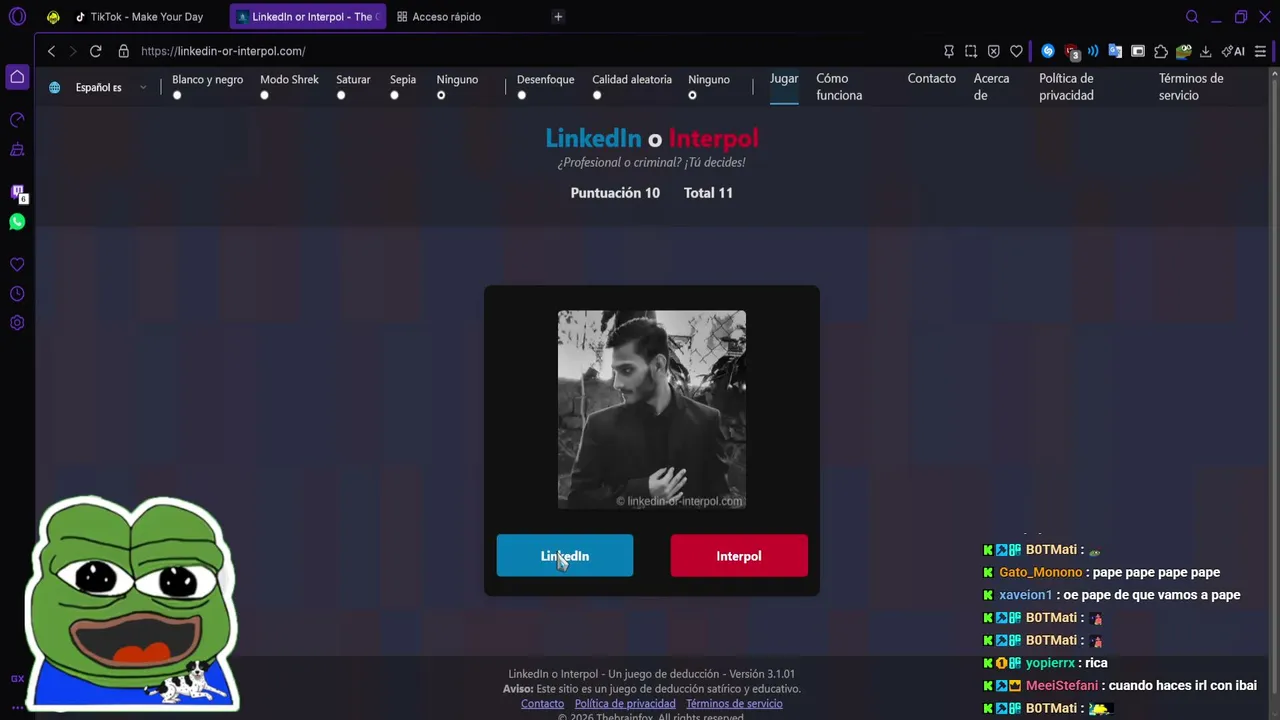
Task: Enable the Desenfoque effect
Action: click(x=521, y=96)
